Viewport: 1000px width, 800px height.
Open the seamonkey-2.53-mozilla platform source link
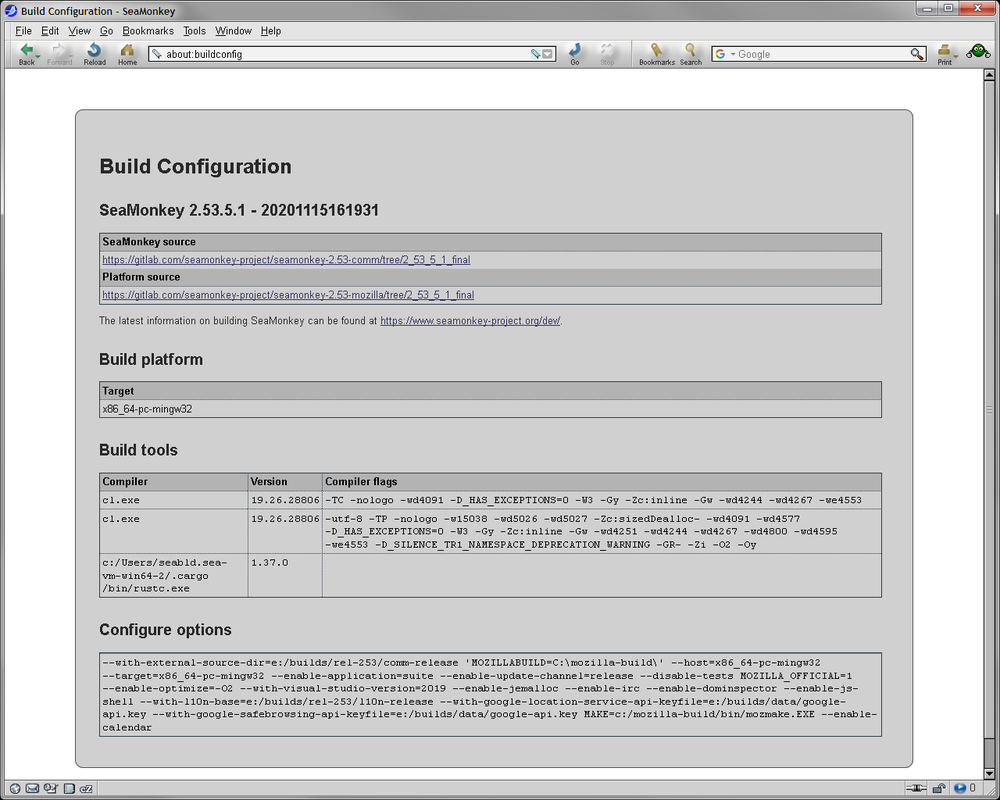288,295
